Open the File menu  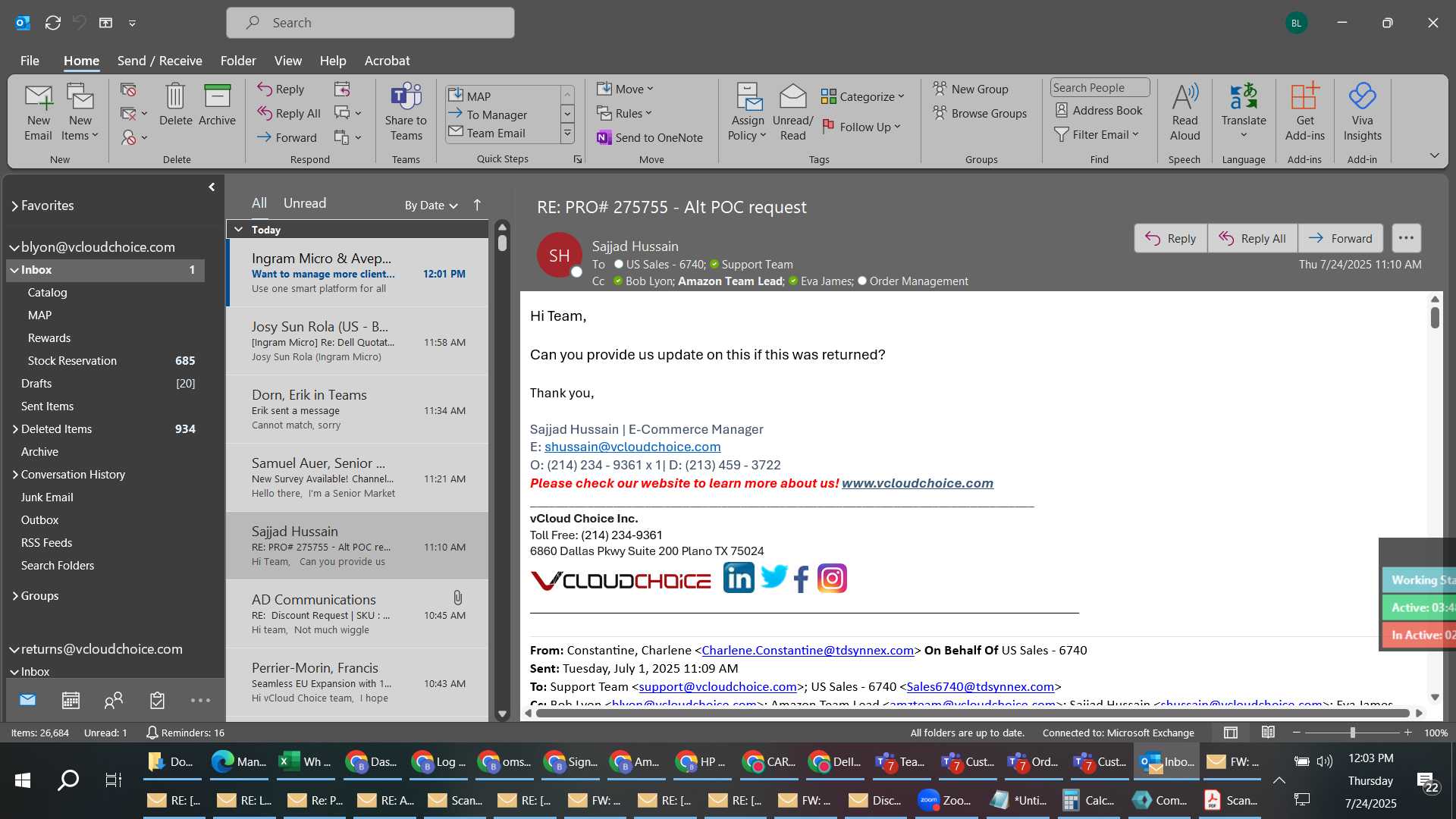30,61
